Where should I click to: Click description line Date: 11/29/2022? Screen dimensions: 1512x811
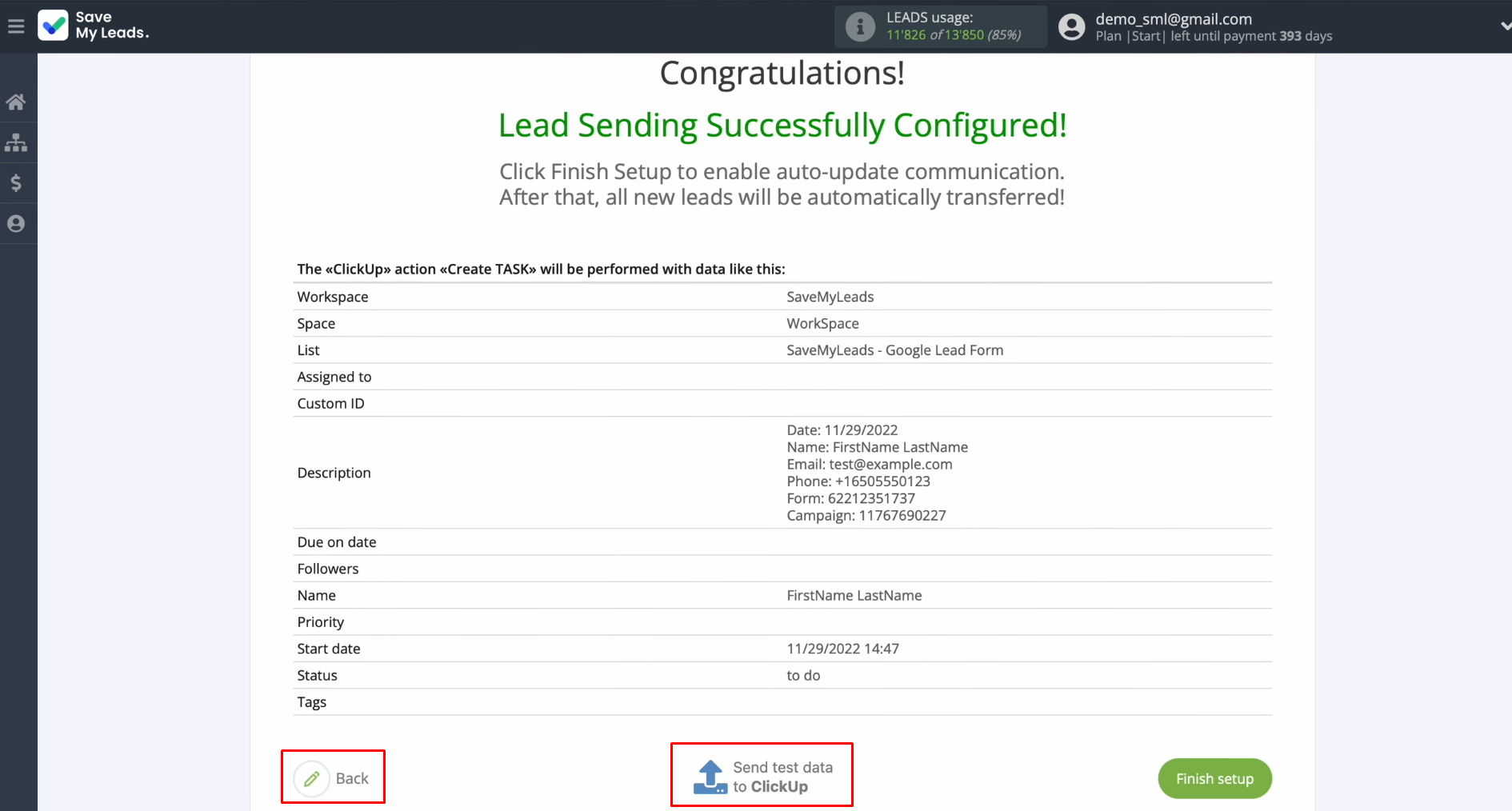(x=842, y=429)
